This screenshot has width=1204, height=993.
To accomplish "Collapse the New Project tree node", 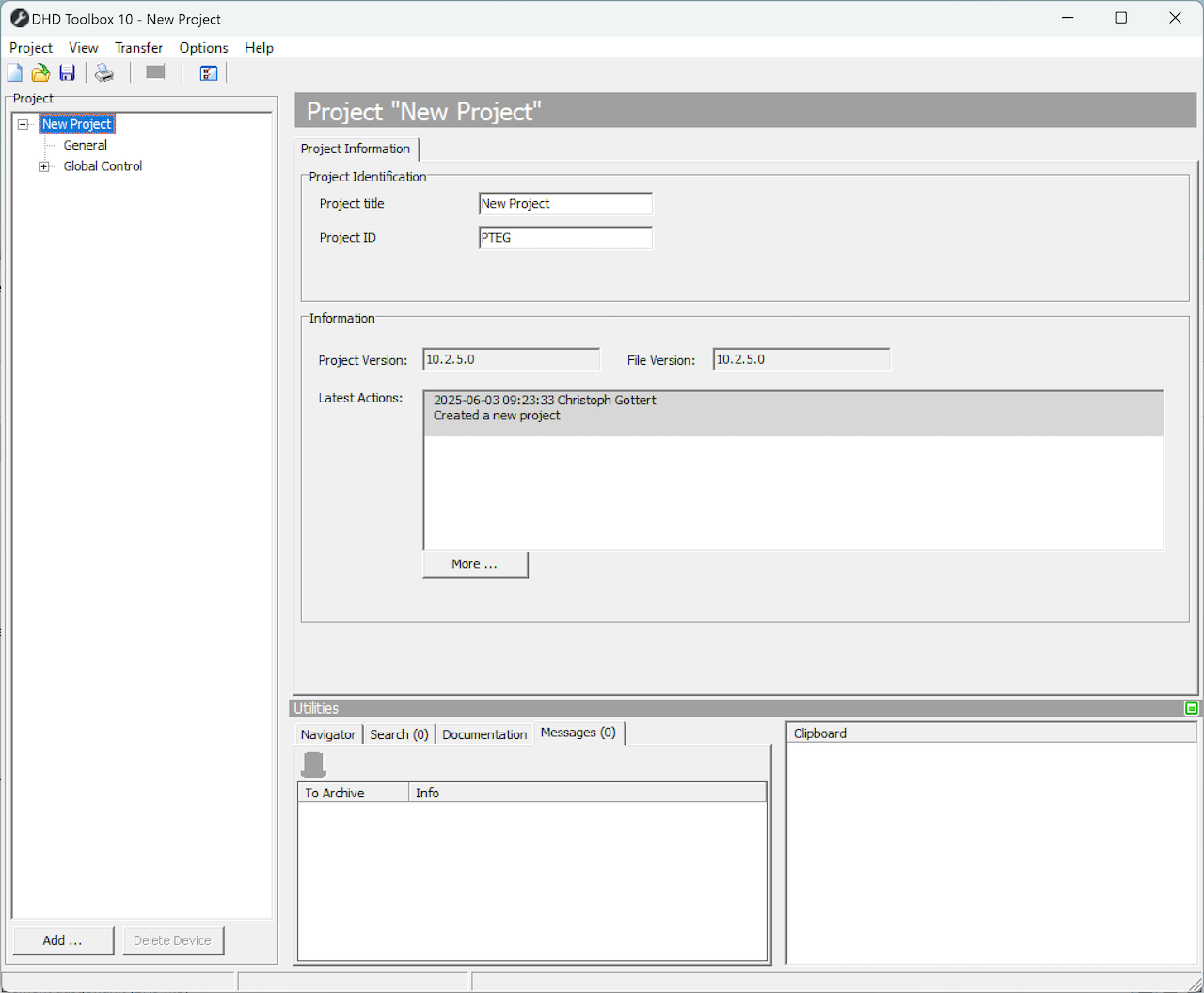I will [23, 123].
